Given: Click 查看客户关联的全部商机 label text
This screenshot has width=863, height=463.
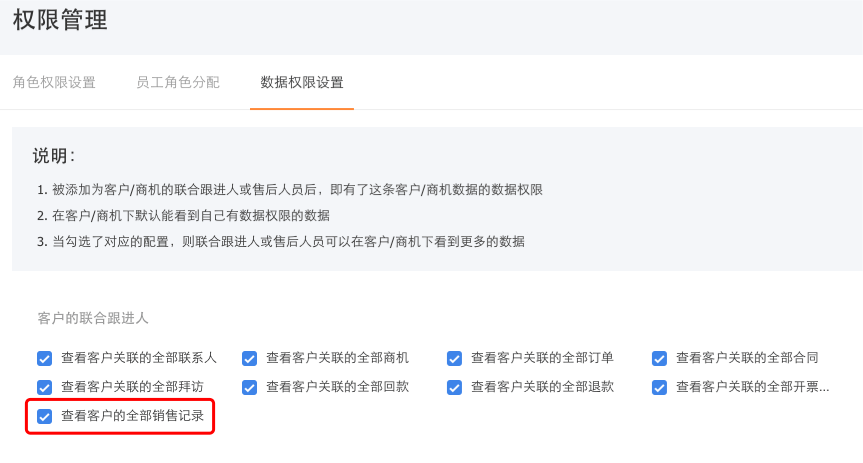Looking at the screenshot, I should point(337,358).
